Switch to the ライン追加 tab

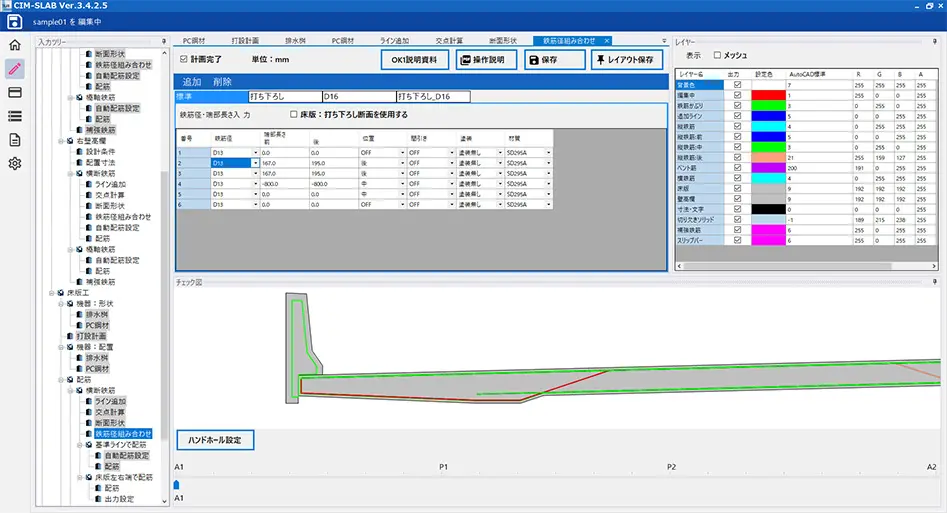click(394, 40)
